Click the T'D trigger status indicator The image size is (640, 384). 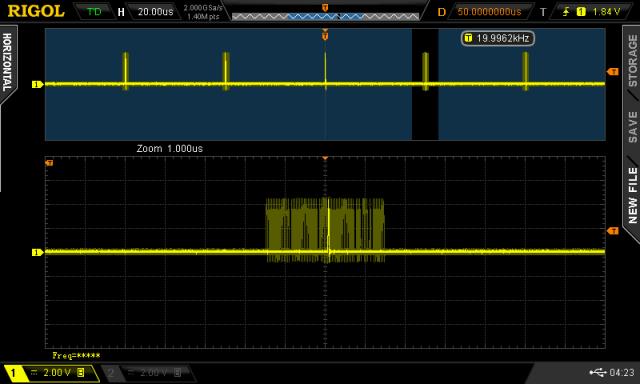coord(94,11)
